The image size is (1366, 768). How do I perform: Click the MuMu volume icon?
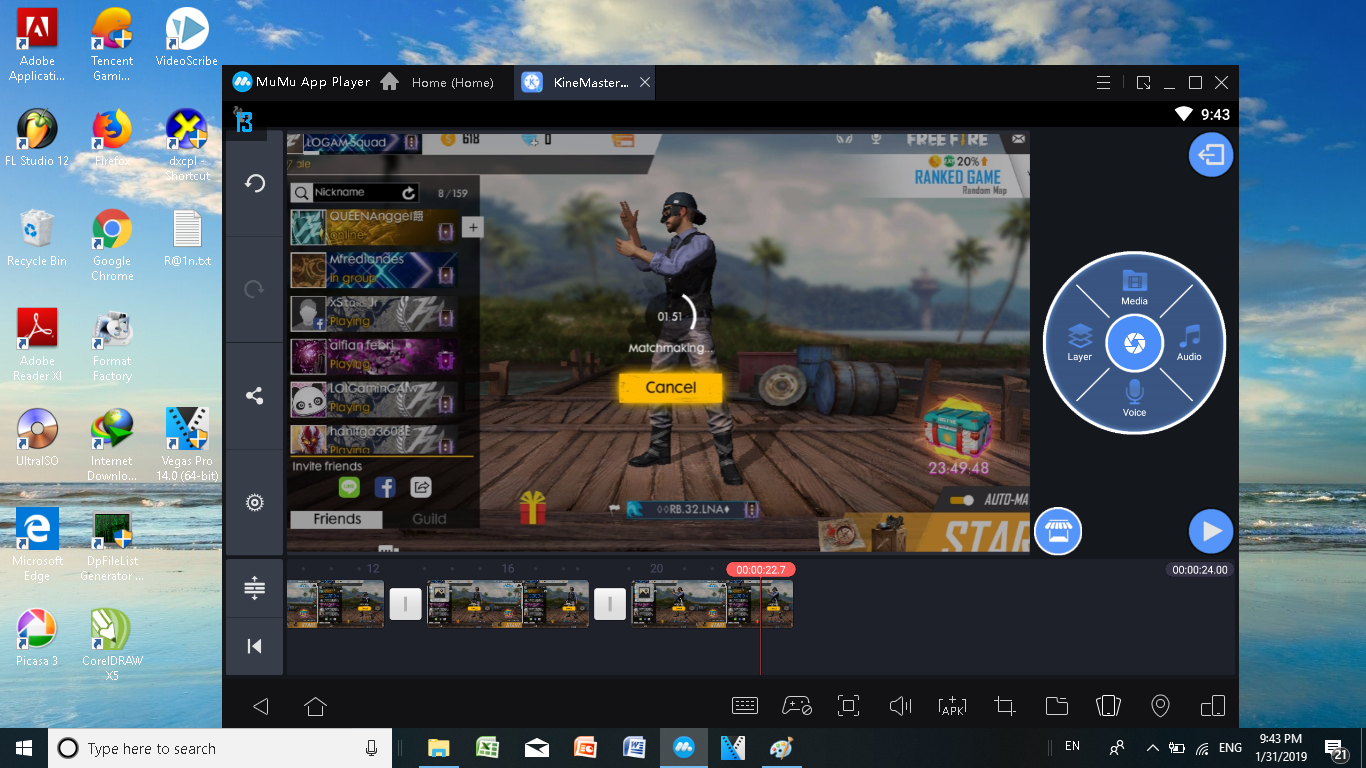pos(901,706)
